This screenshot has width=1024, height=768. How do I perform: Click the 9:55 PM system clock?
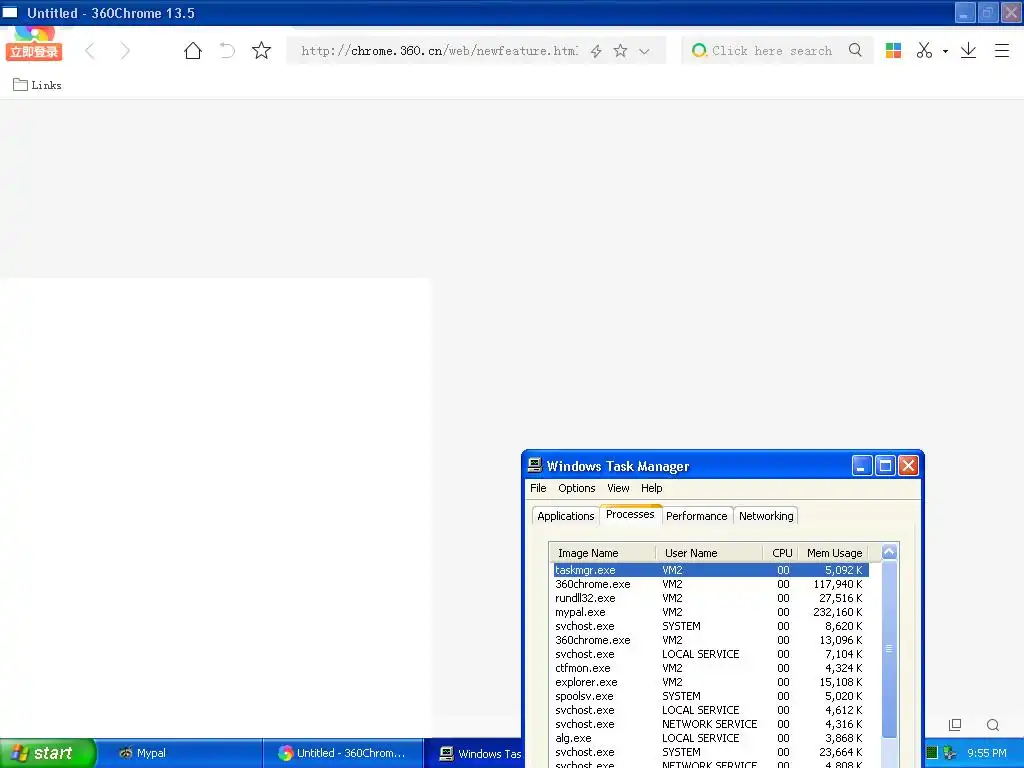[x=987, y=753]
